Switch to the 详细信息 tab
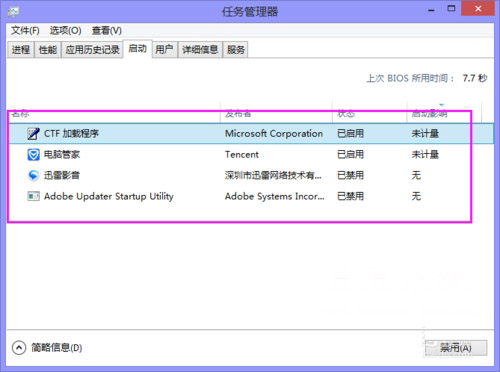This screenshot has width=500, height=372. 200,50
